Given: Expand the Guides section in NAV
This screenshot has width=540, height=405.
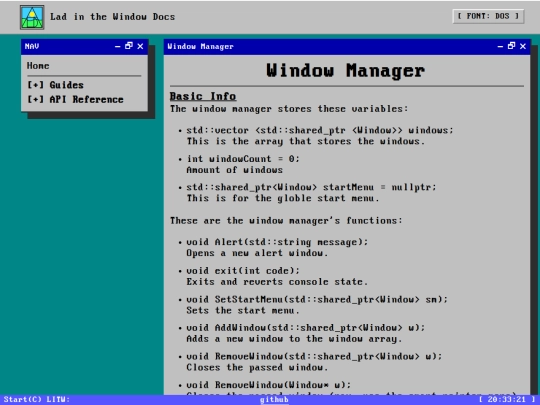Looking at the screenshot, I should tap(55, 85).
